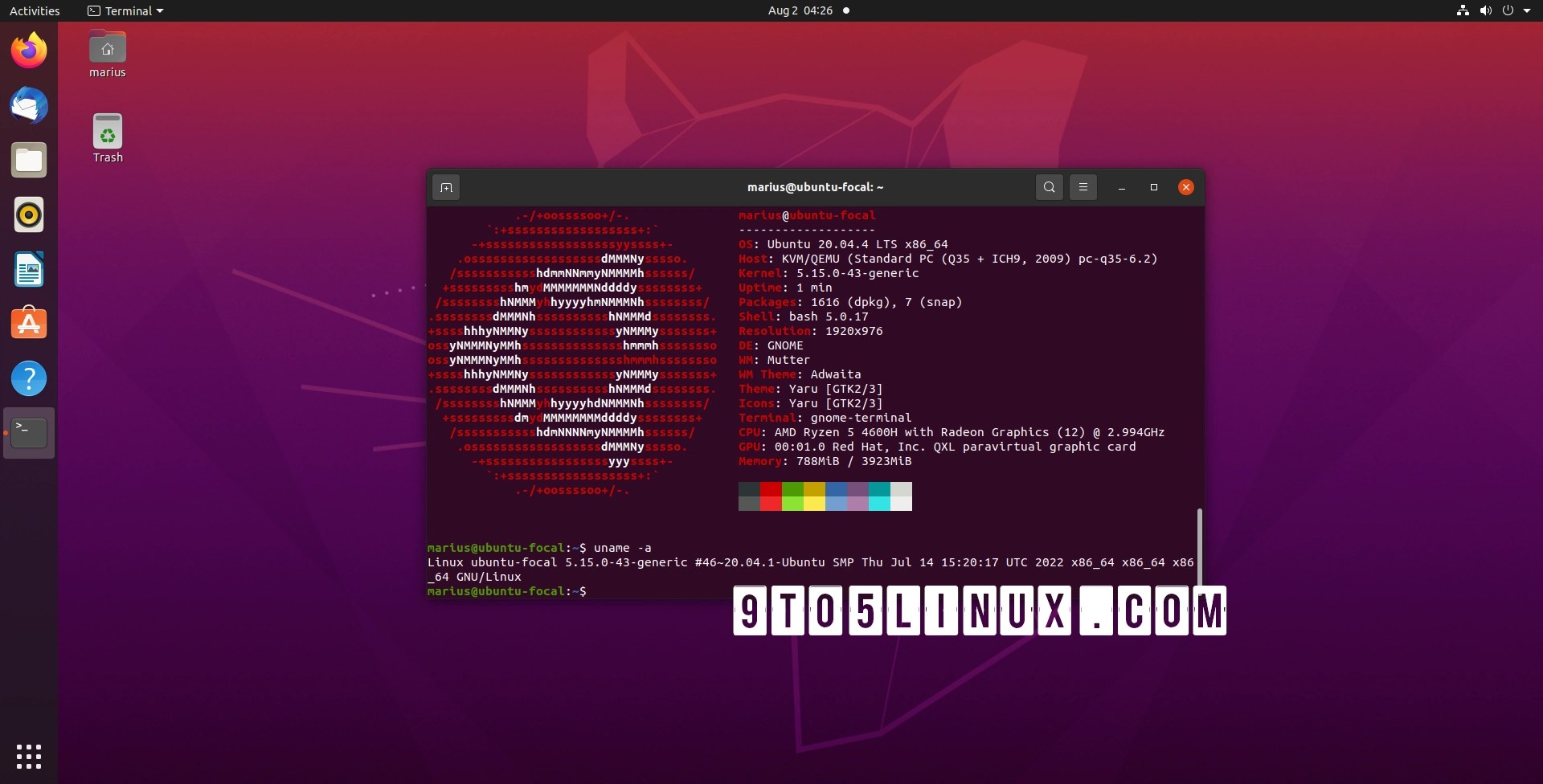Open the Help application from the dock
This screenshot has width=1543, height=784.
click(28, 378)
